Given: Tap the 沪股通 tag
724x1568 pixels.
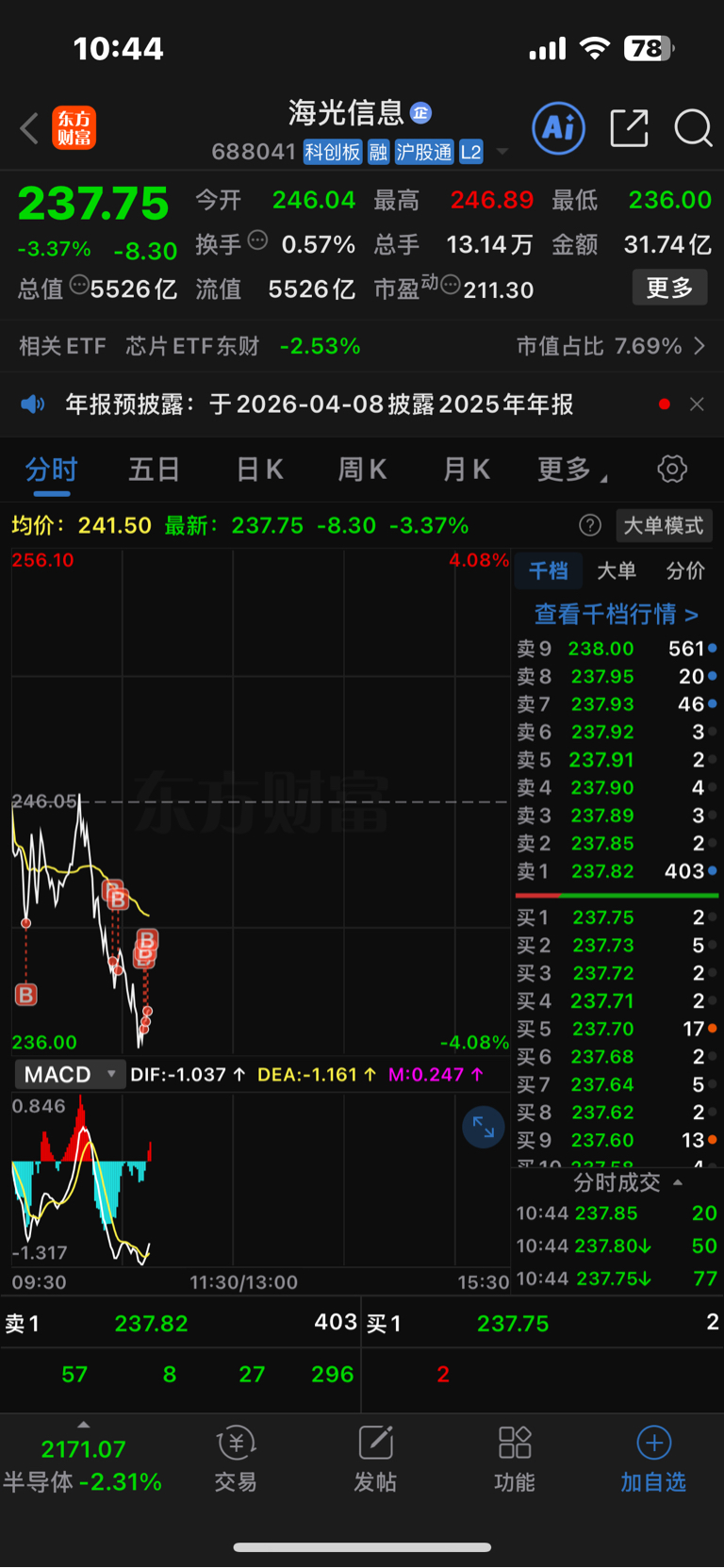Looking at the screenshot, I should pos(424,152).
